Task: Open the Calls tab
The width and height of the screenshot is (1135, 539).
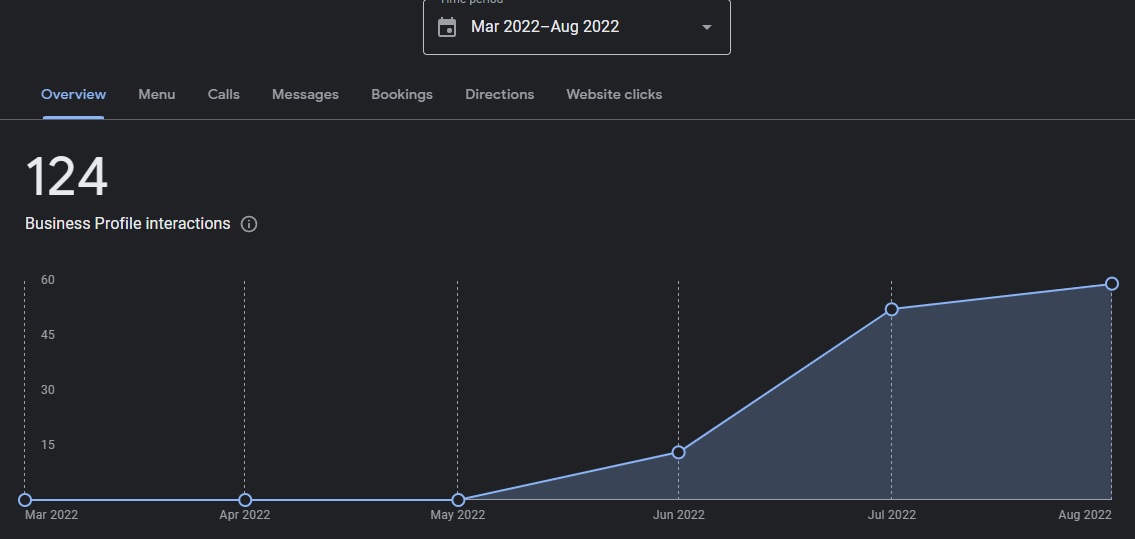Action: [224, 95]
